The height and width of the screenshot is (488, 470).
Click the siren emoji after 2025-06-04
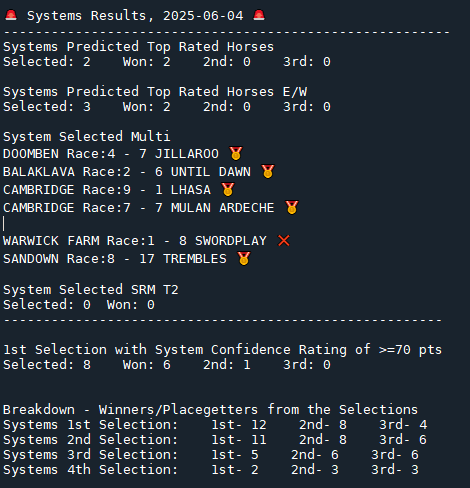tap(259, 16)
